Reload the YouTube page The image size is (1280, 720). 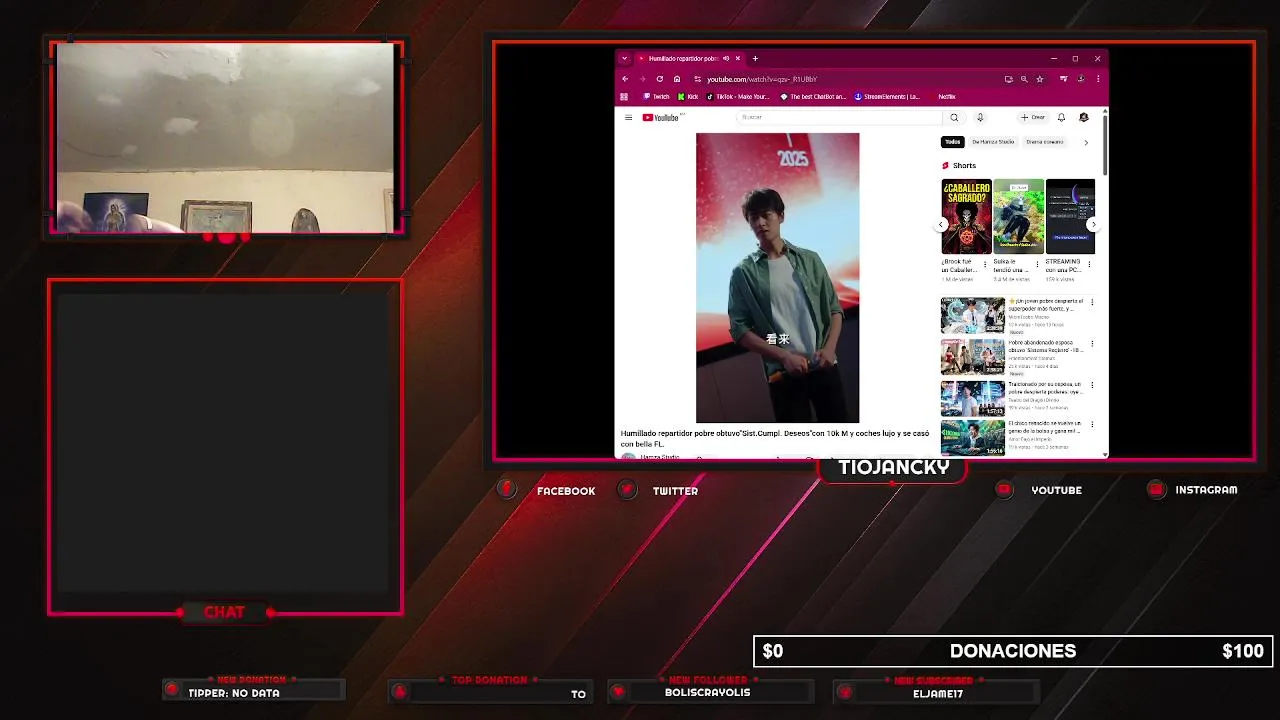click(659, 79)
